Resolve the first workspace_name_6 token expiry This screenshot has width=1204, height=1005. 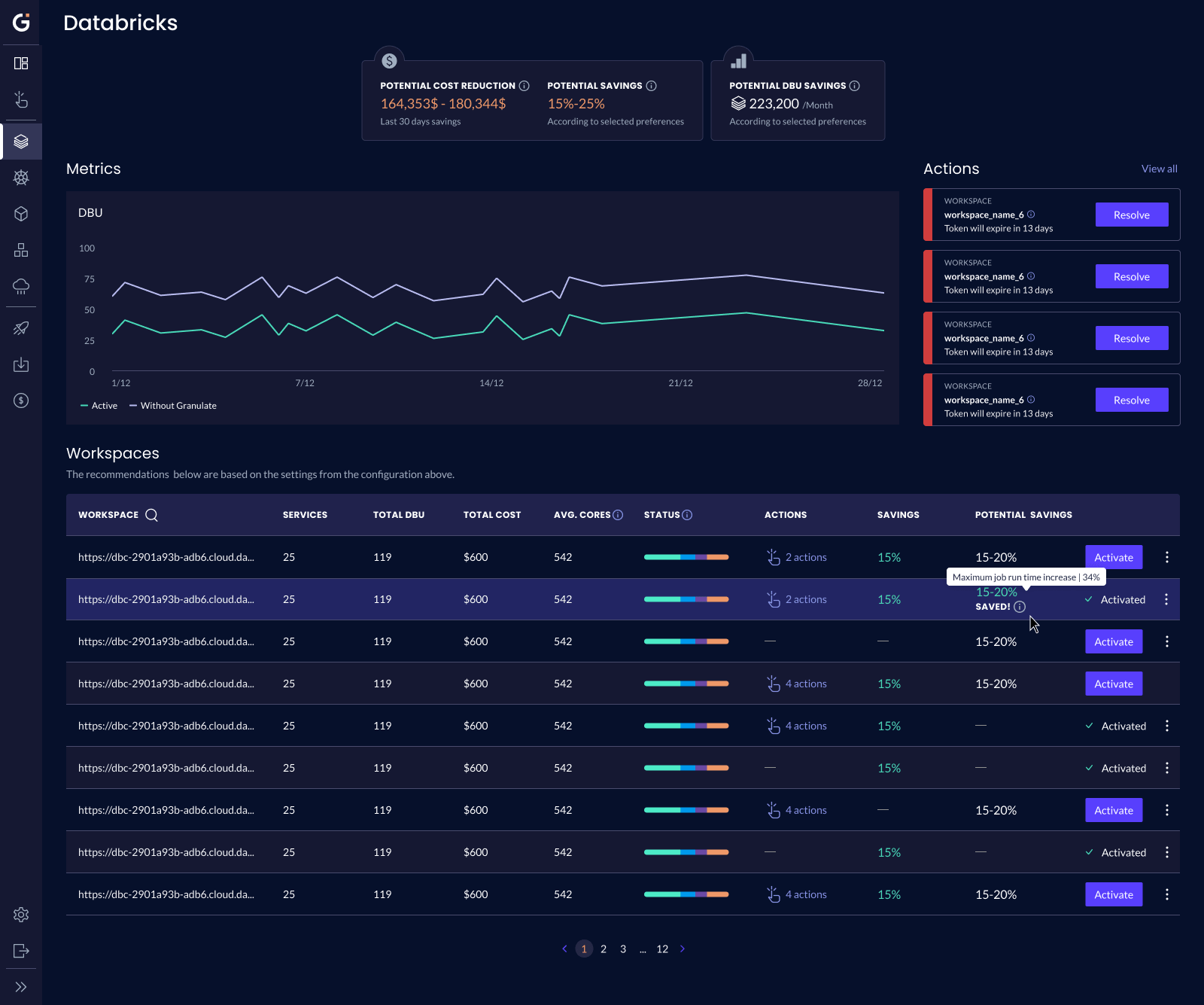[1132, 215]
